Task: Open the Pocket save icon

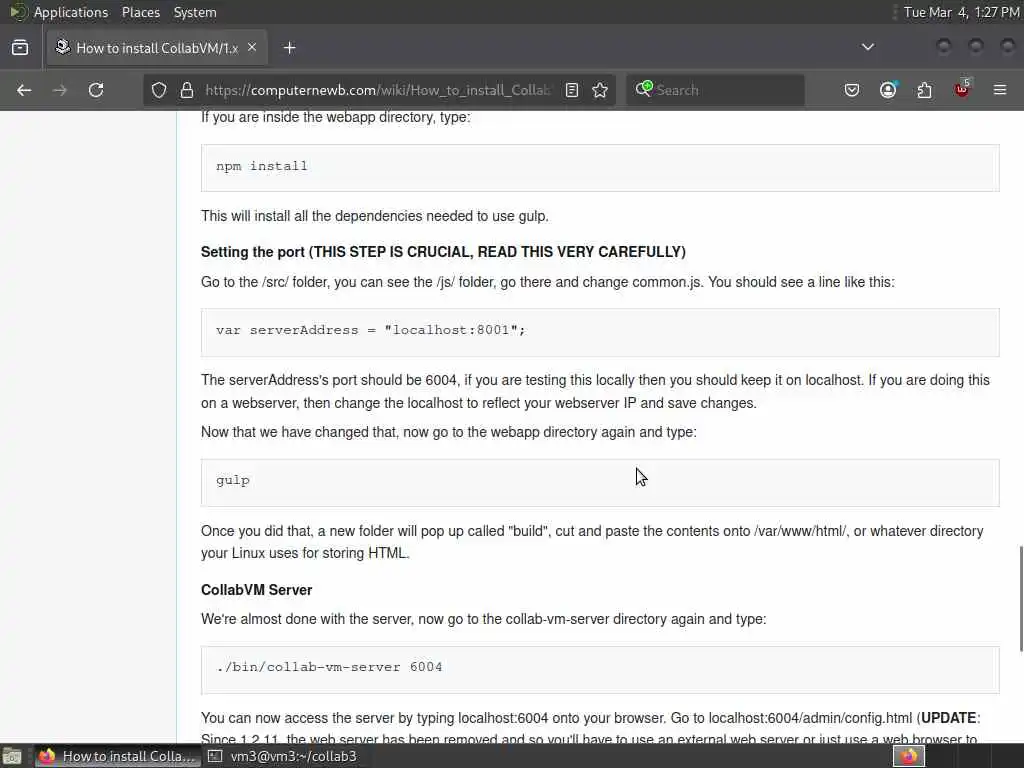Action: pos(852,90)
